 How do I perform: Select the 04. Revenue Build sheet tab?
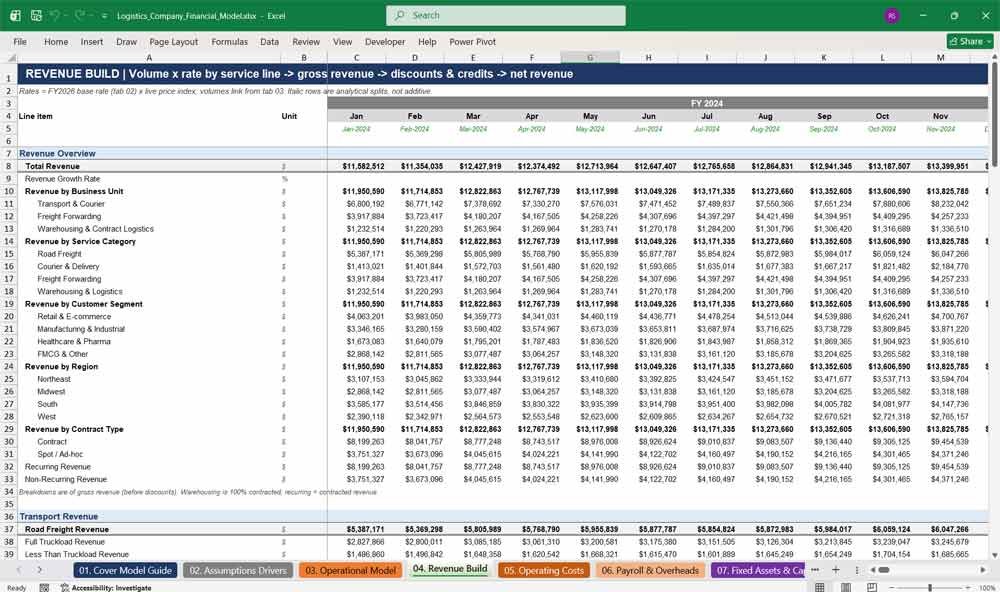(450, 569)
